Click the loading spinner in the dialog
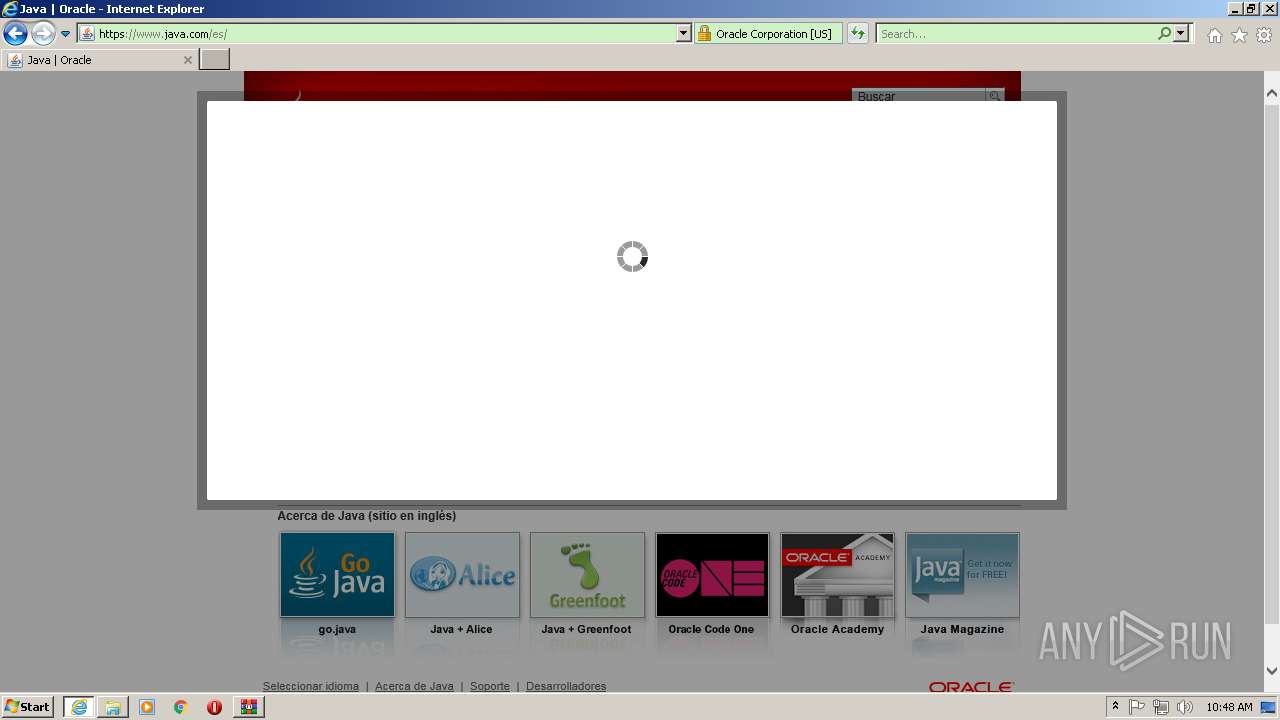Viewport: 1280px width, 720px height. (x=632, y=256)
